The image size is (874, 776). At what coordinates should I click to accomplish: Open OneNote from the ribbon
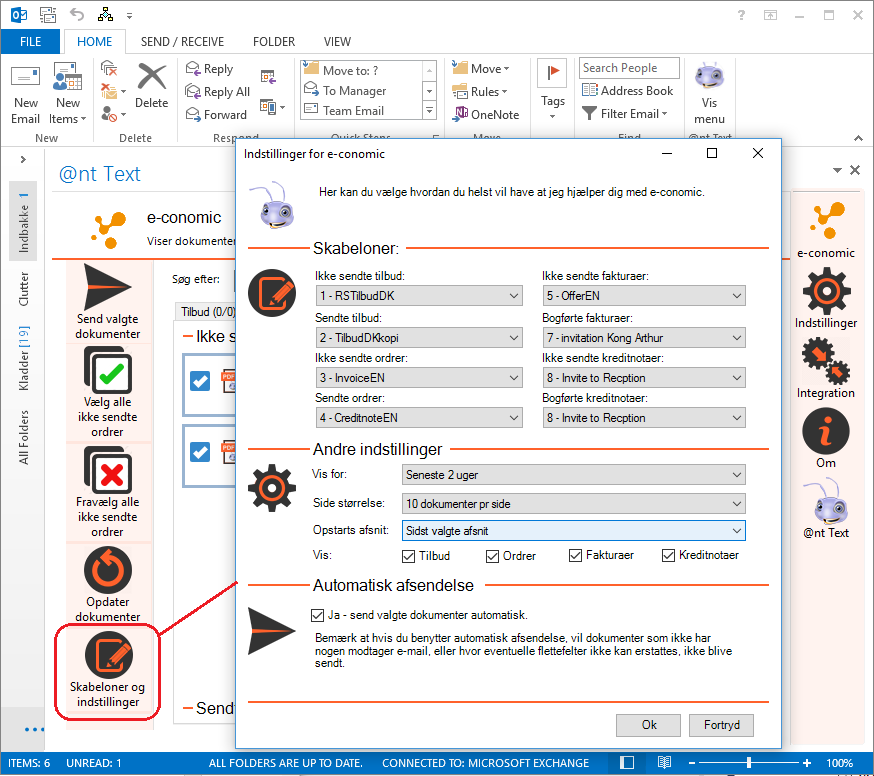485,114
